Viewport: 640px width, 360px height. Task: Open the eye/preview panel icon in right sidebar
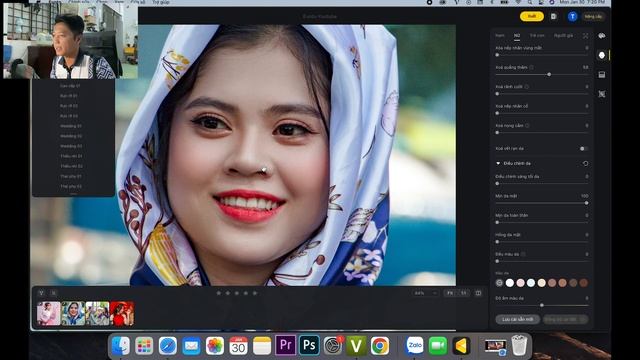[602, 36]
